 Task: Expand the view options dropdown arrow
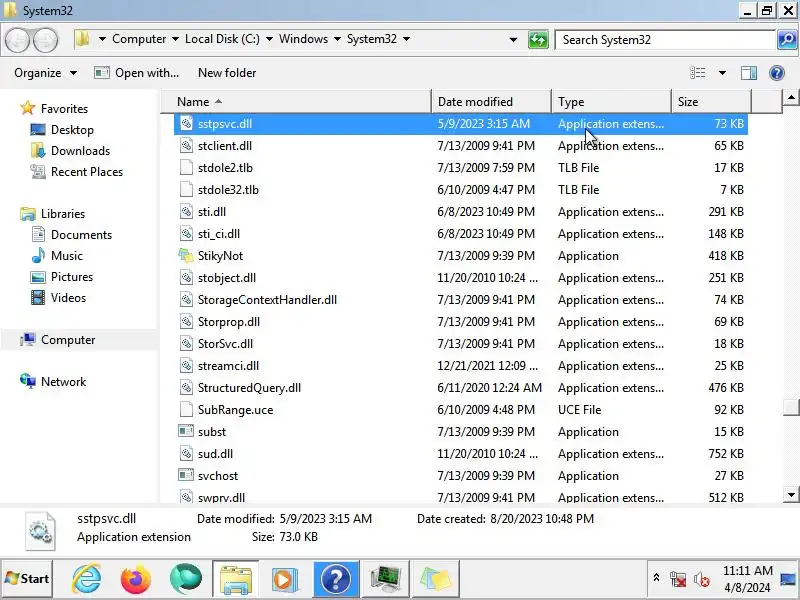722,73
